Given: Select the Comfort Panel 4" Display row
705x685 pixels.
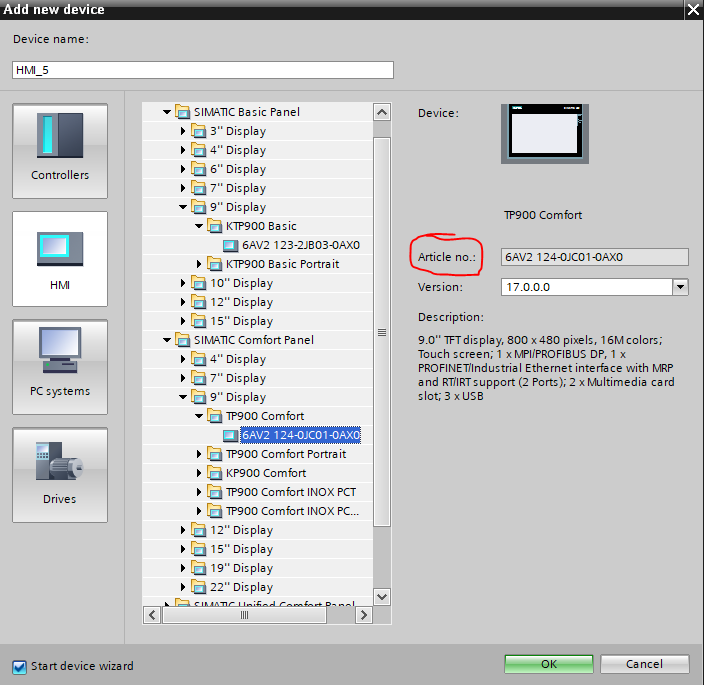Looking at the screenshot, I should tap(258, 359).
